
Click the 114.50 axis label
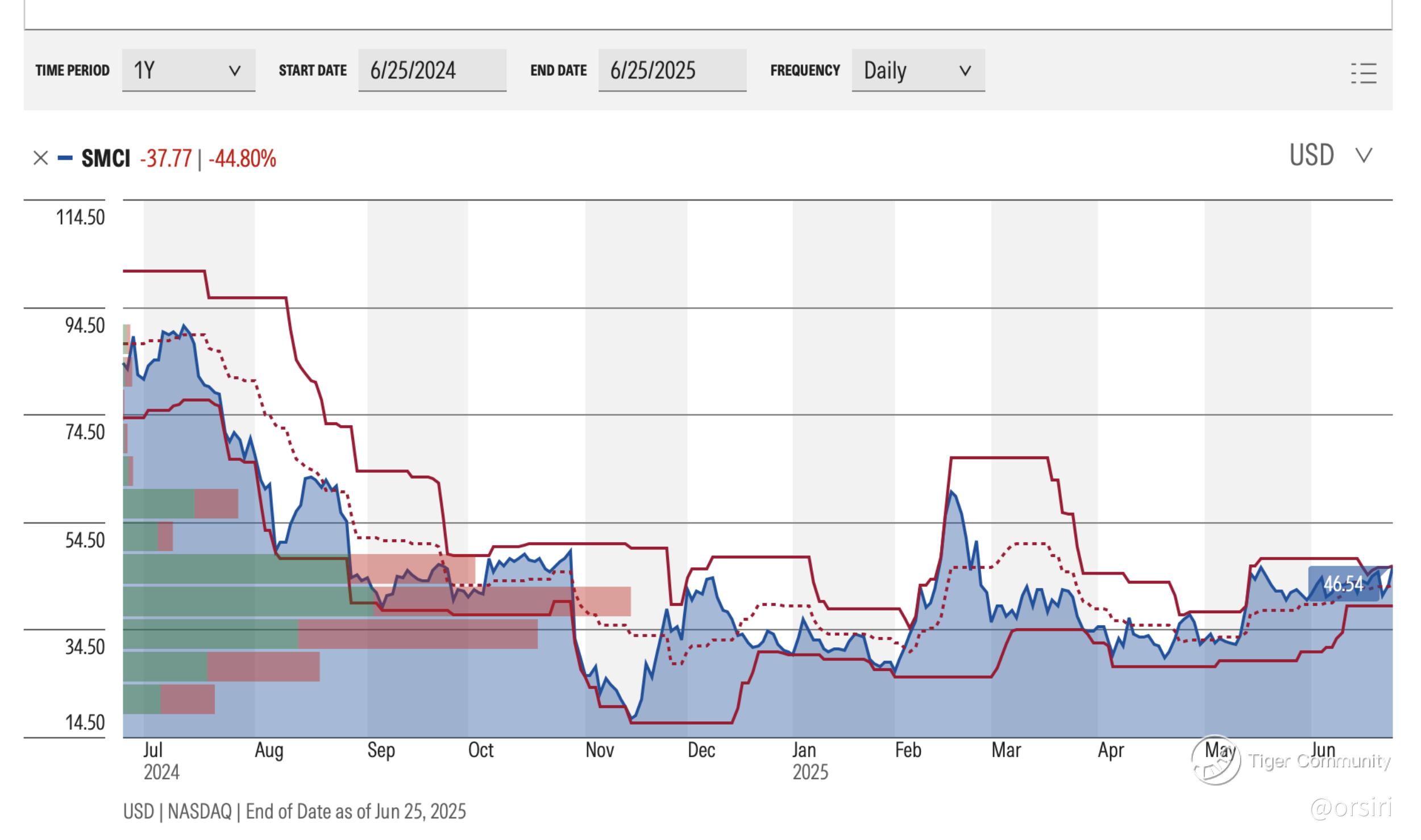80,218
